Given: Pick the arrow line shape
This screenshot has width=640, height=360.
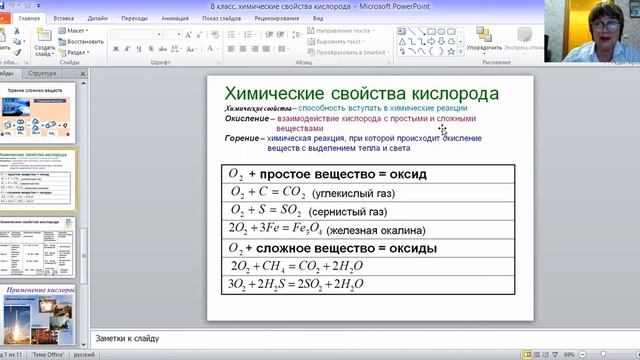Looking at the screenshot, I should coord(421,31).
